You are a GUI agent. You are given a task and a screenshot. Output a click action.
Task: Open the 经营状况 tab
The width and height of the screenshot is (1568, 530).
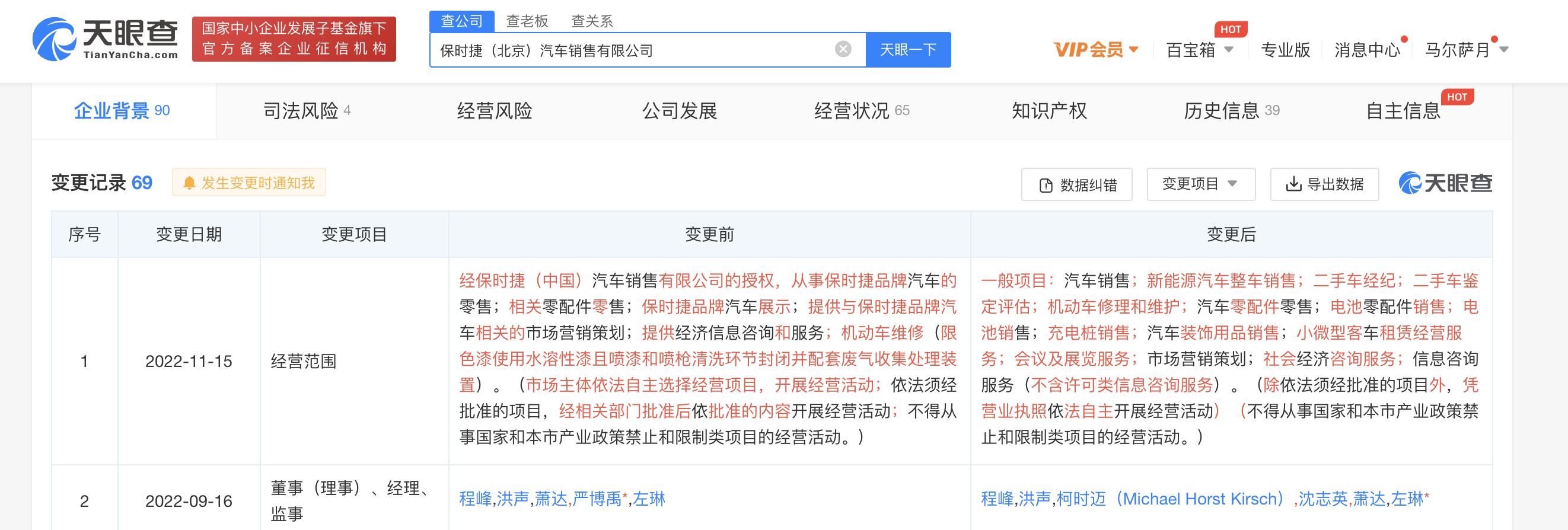click(x=861, y=111)
